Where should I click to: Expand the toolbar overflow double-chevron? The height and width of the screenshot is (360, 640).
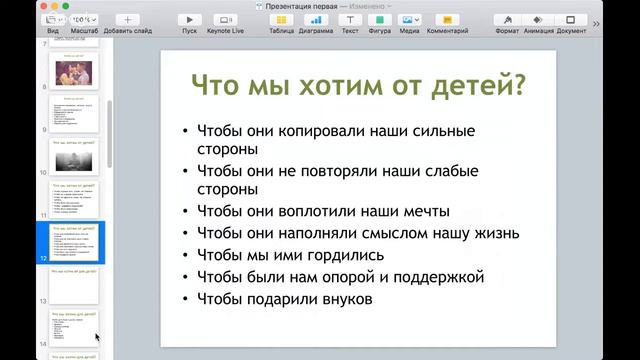pos(596,24)
